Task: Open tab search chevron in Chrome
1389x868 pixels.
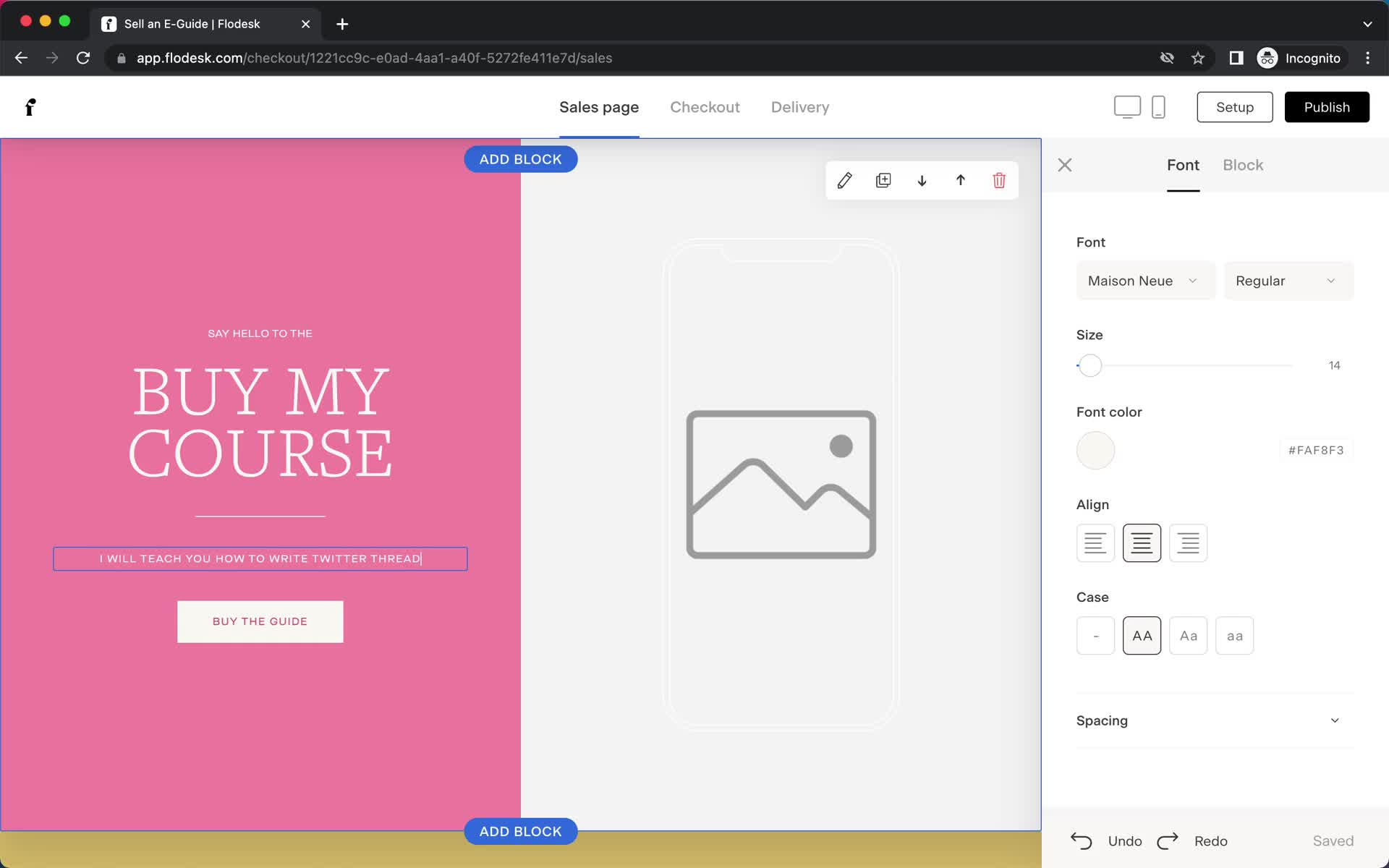Action: click(x=1367, y=24)
